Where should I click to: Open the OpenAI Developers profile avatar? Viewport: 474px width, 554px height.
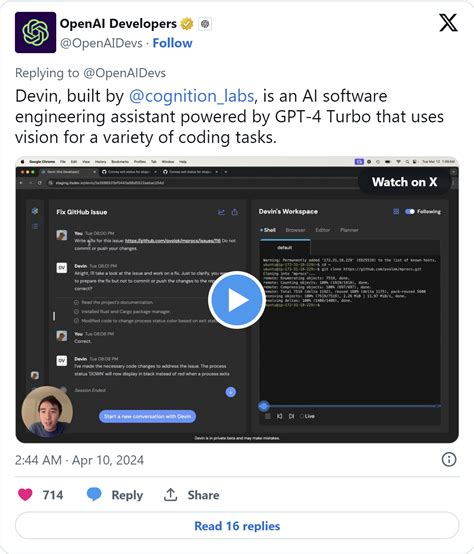point(35,32)
